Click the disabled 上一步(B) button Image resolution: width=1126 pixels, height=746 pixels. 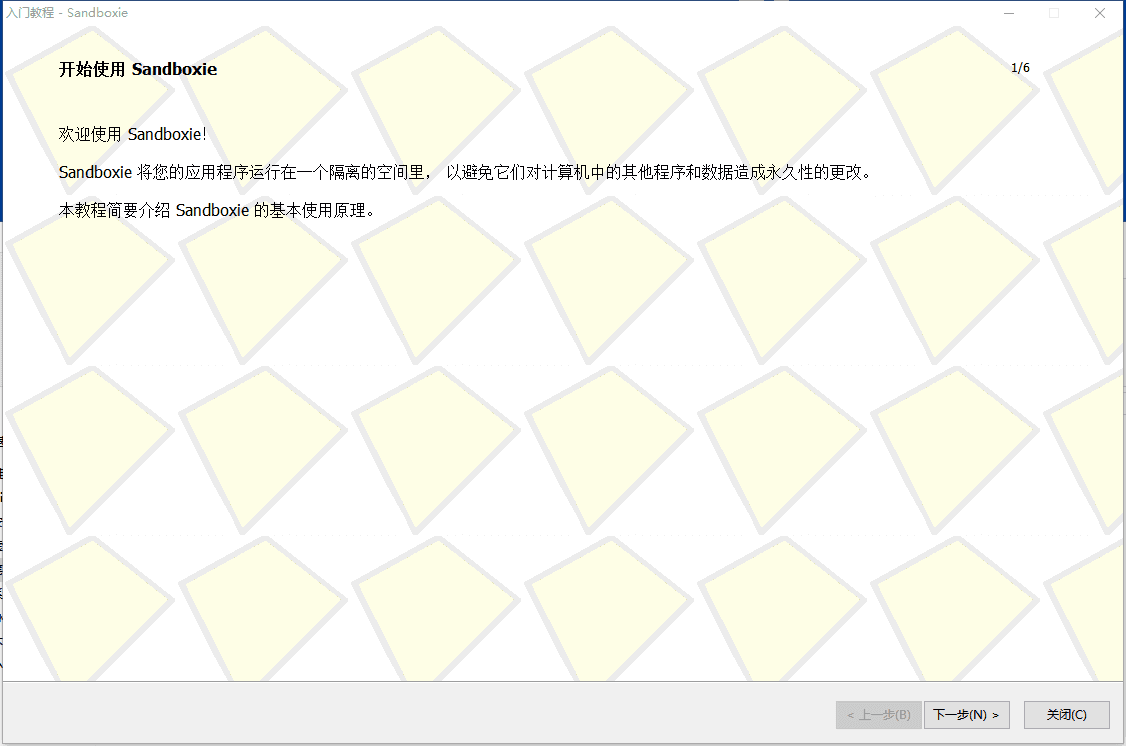pos(878,714)
